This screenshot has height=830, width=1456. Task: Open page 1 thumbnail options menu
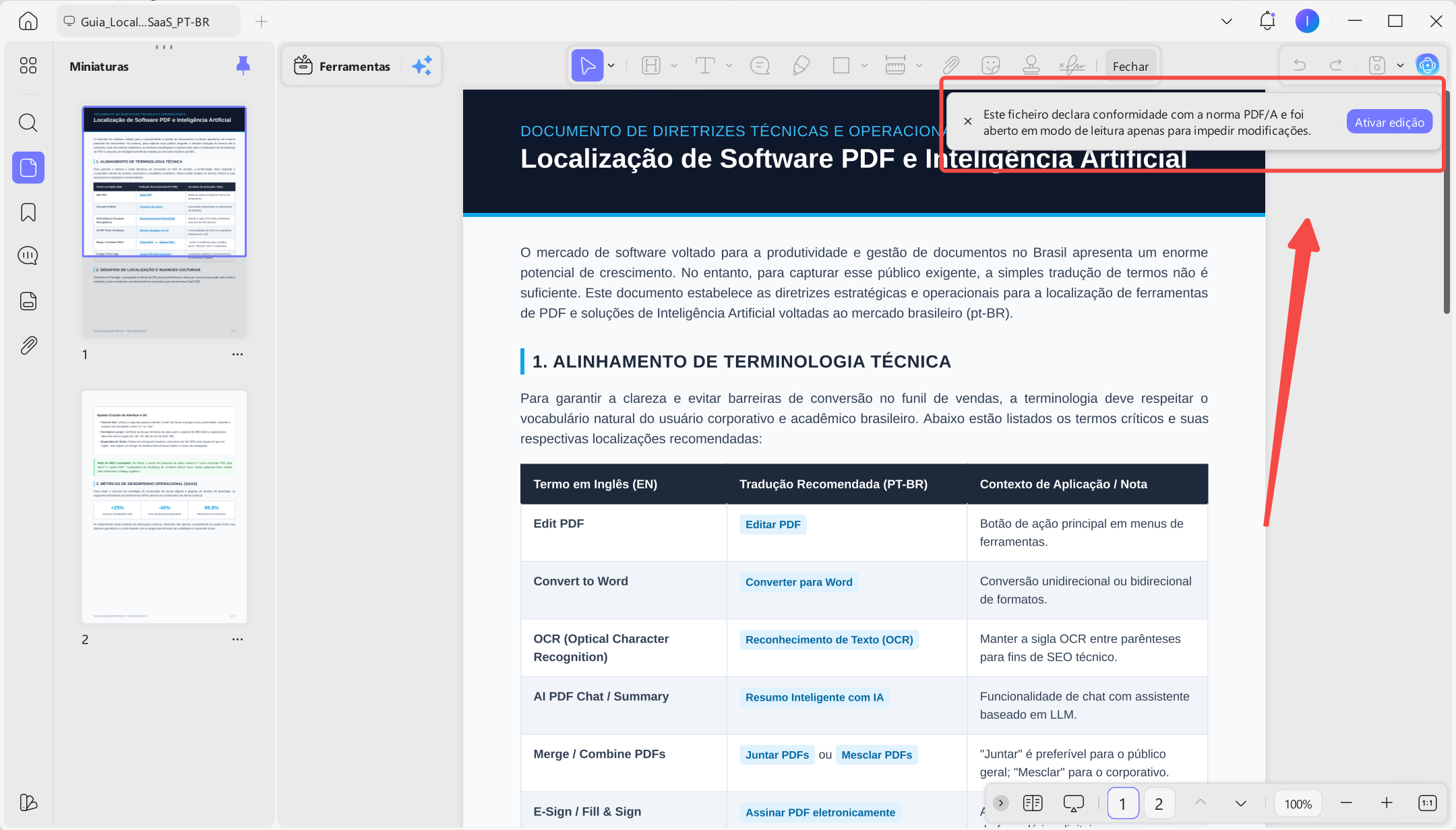237,354
